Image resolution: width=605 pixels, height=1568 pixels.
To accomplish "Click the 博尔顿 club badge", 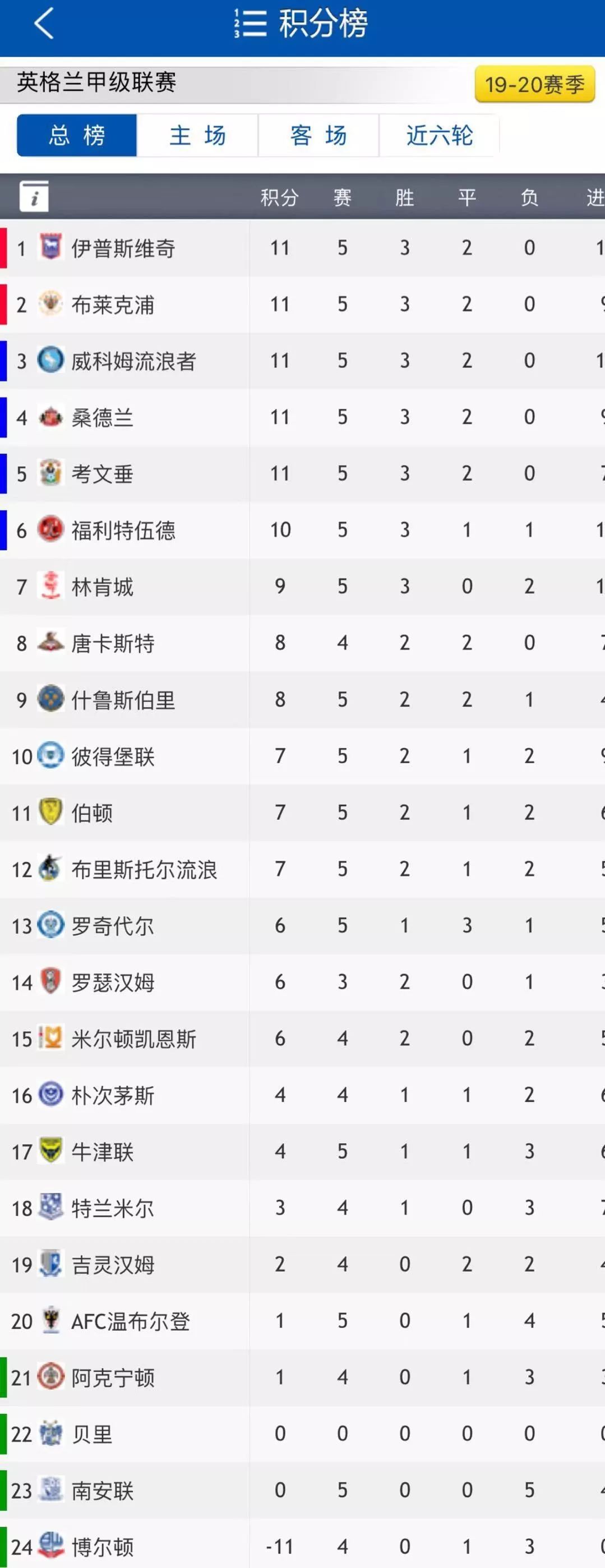I will click(x=50, y=1545).
